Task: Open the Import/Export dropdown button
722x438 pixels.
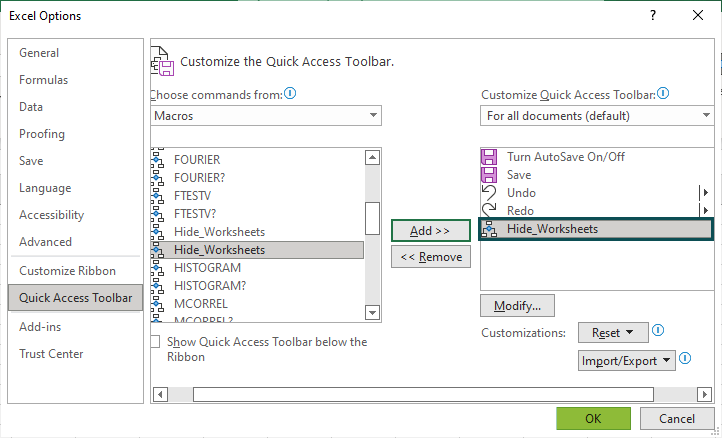Action: click(x=627, y=361)
